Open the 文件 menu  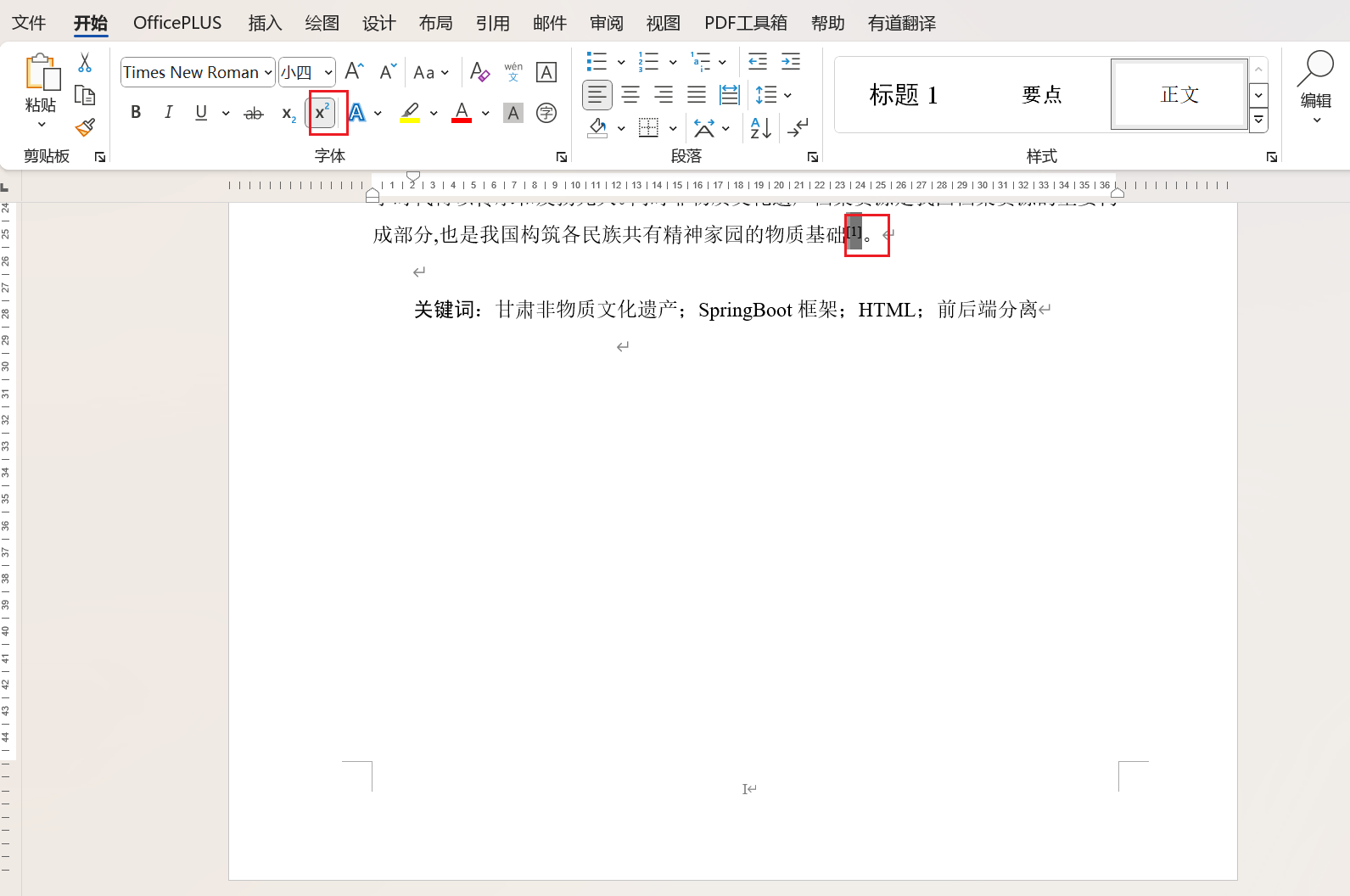coord(29,23)
